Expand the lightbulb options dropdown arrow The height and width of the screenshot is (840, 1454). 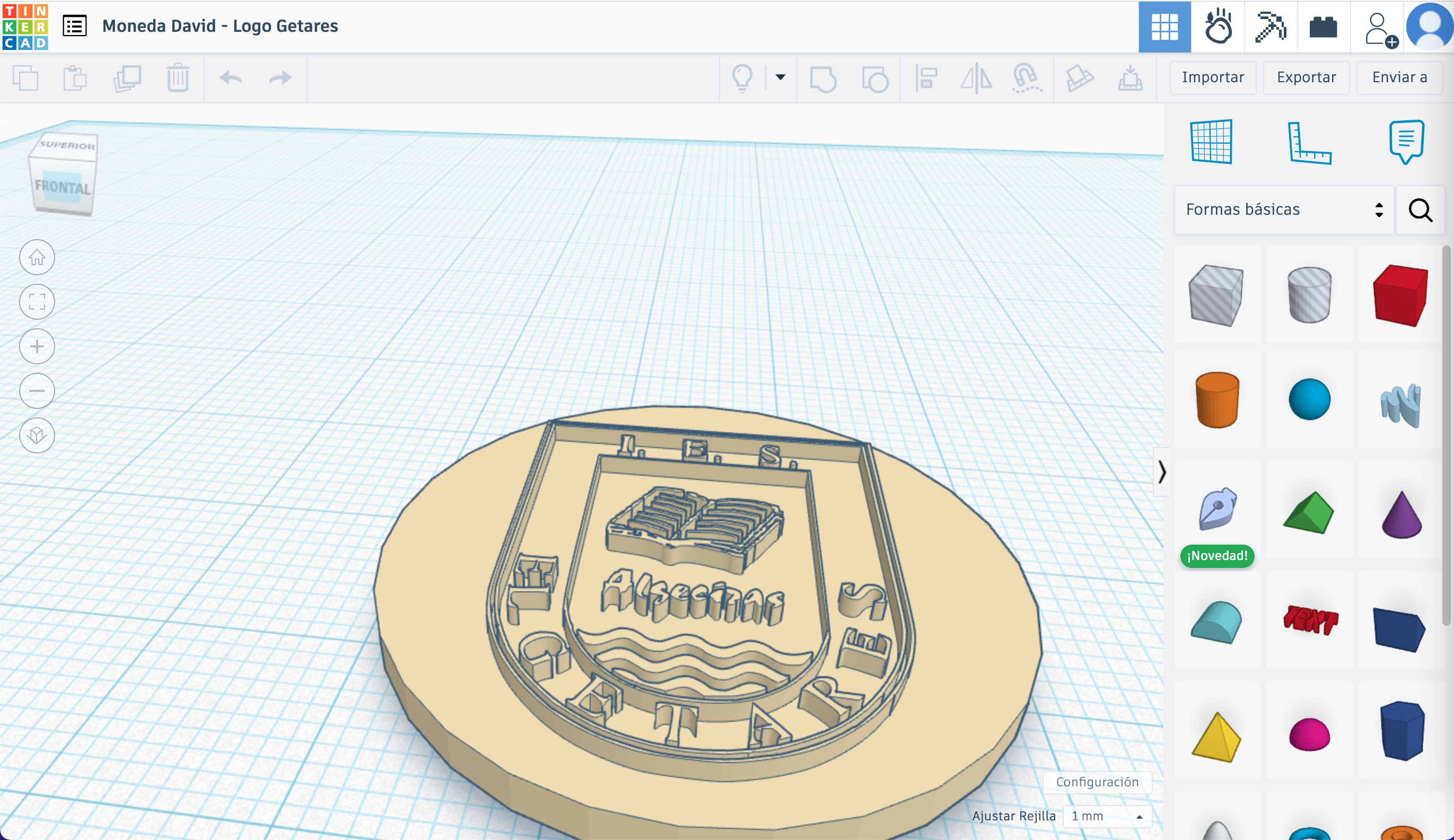coord(780,78)
